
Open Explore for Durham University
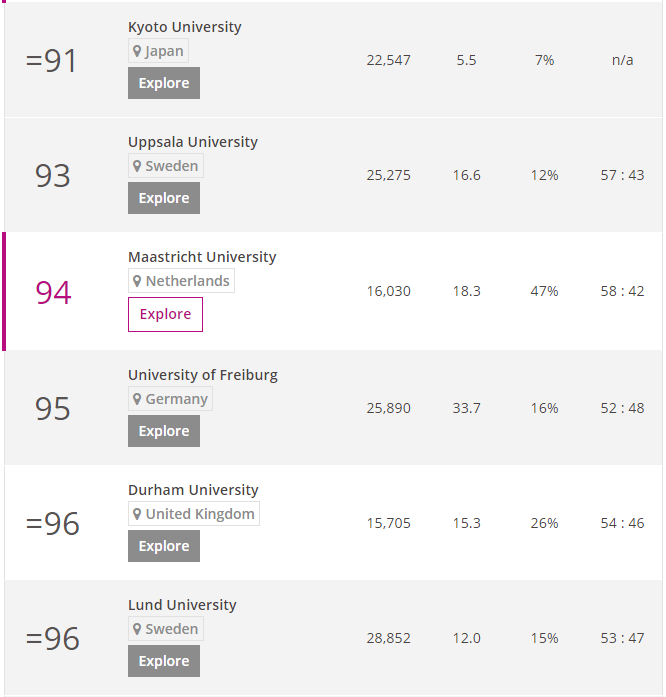coord(164,546)
